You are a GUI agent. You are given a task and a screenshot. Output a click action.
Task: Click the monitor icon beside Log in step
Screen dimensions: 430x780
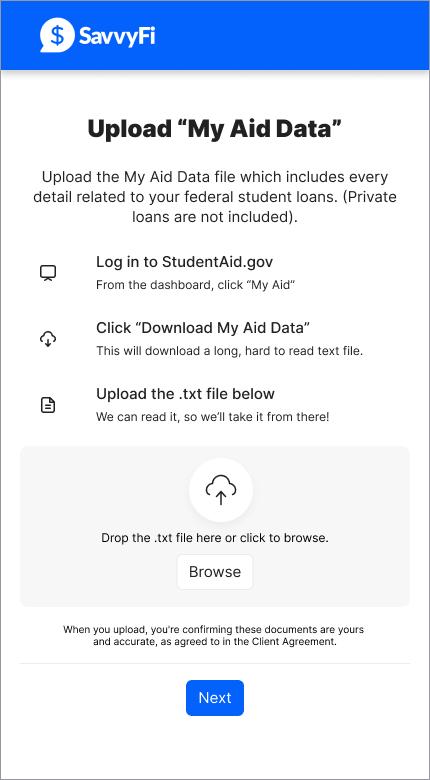[x=48, y=273]
